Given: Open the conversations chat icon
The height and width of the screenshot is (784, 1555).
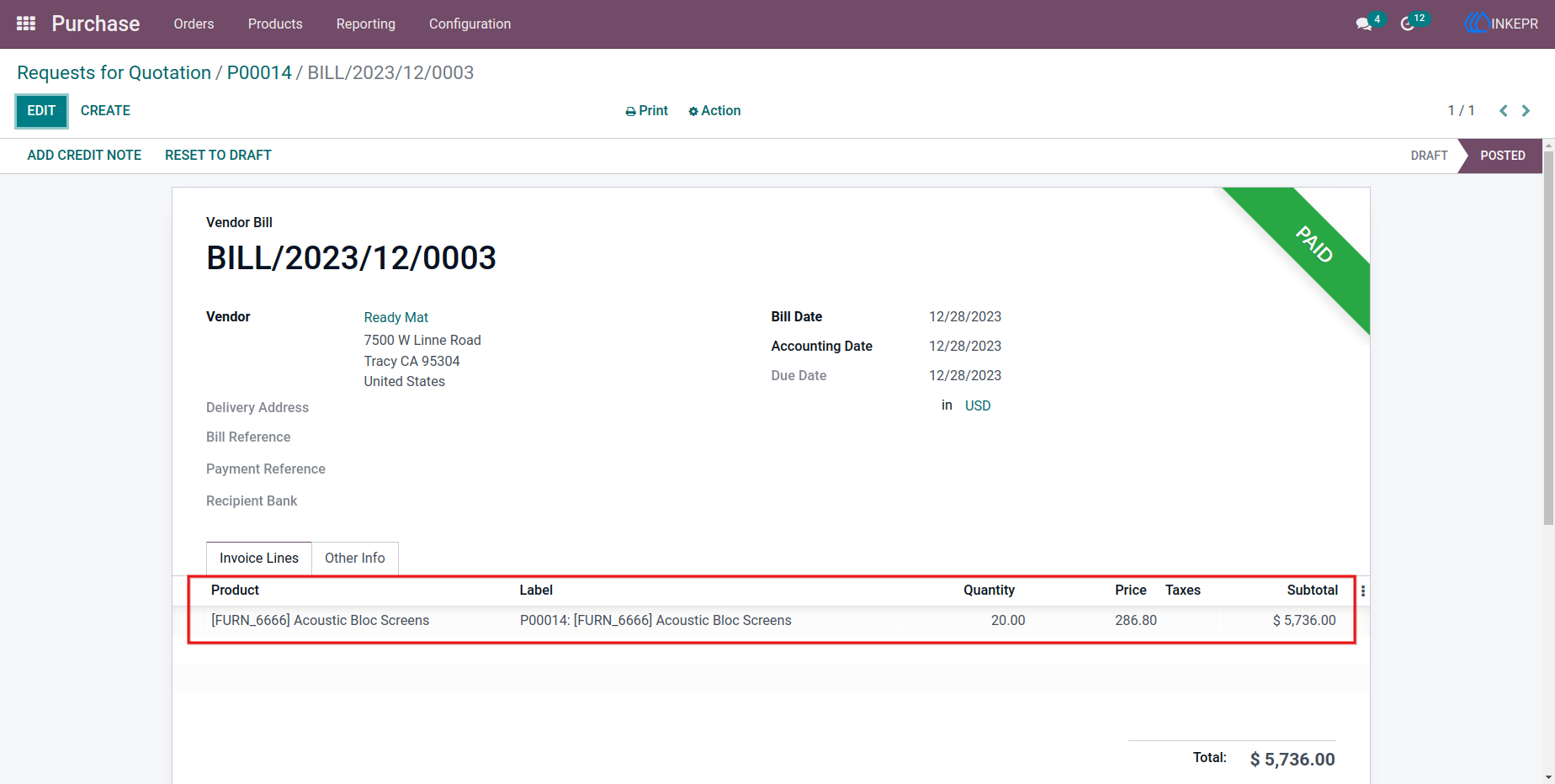Looking at the screenshot, I should click(1364, 24).
